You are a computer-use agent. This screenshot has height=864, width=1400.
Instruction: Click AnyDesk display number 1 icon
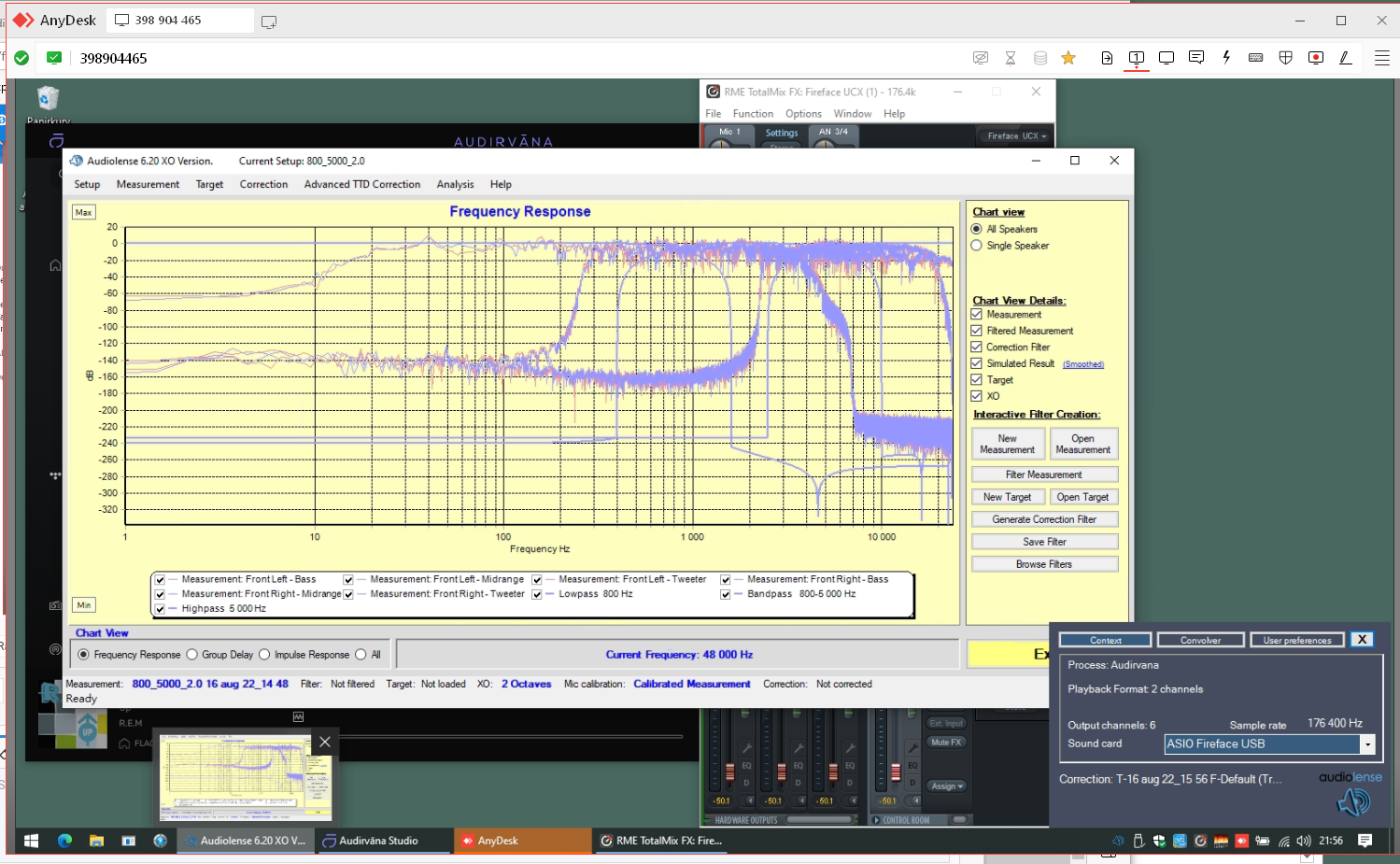(1137, 58)
